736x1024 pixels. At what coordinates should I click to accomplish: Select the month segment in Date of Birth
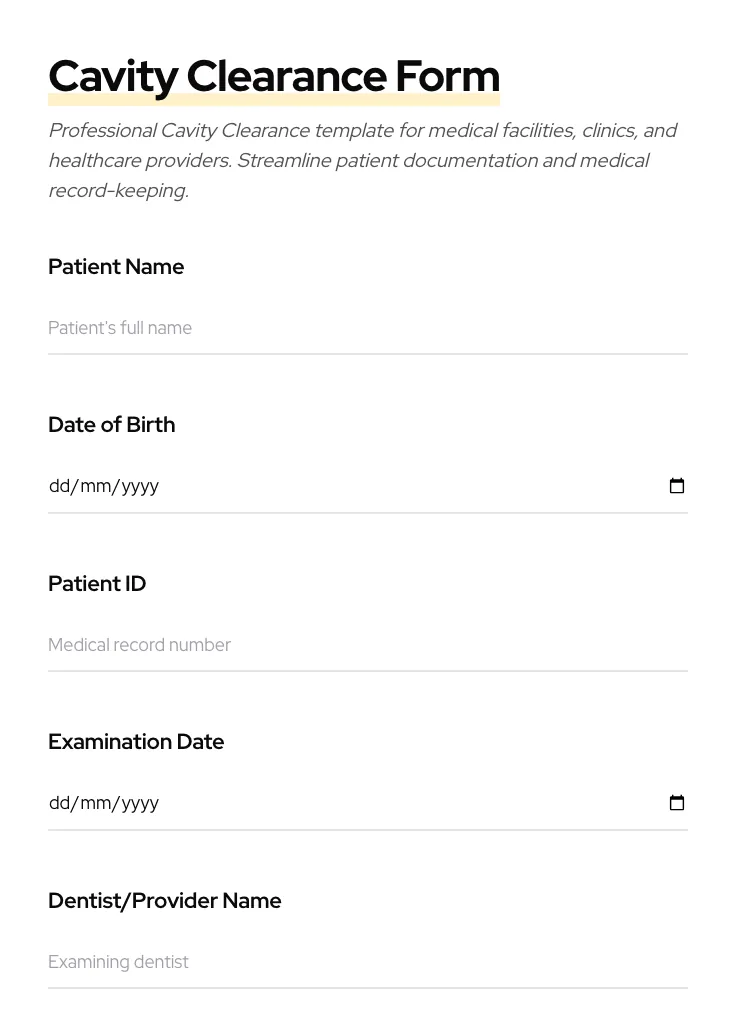(96, 486)
